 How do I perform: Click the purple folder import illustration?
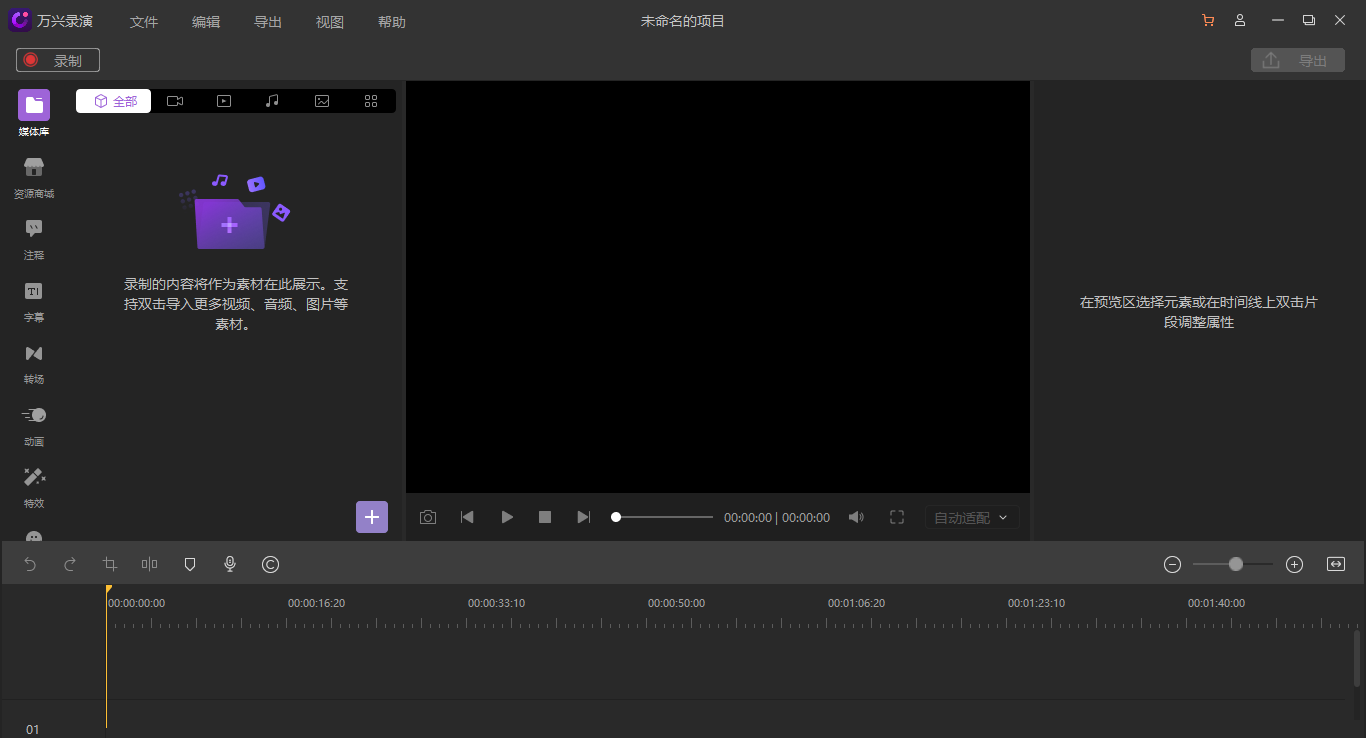pyautogui.click(x=234, y=212)
